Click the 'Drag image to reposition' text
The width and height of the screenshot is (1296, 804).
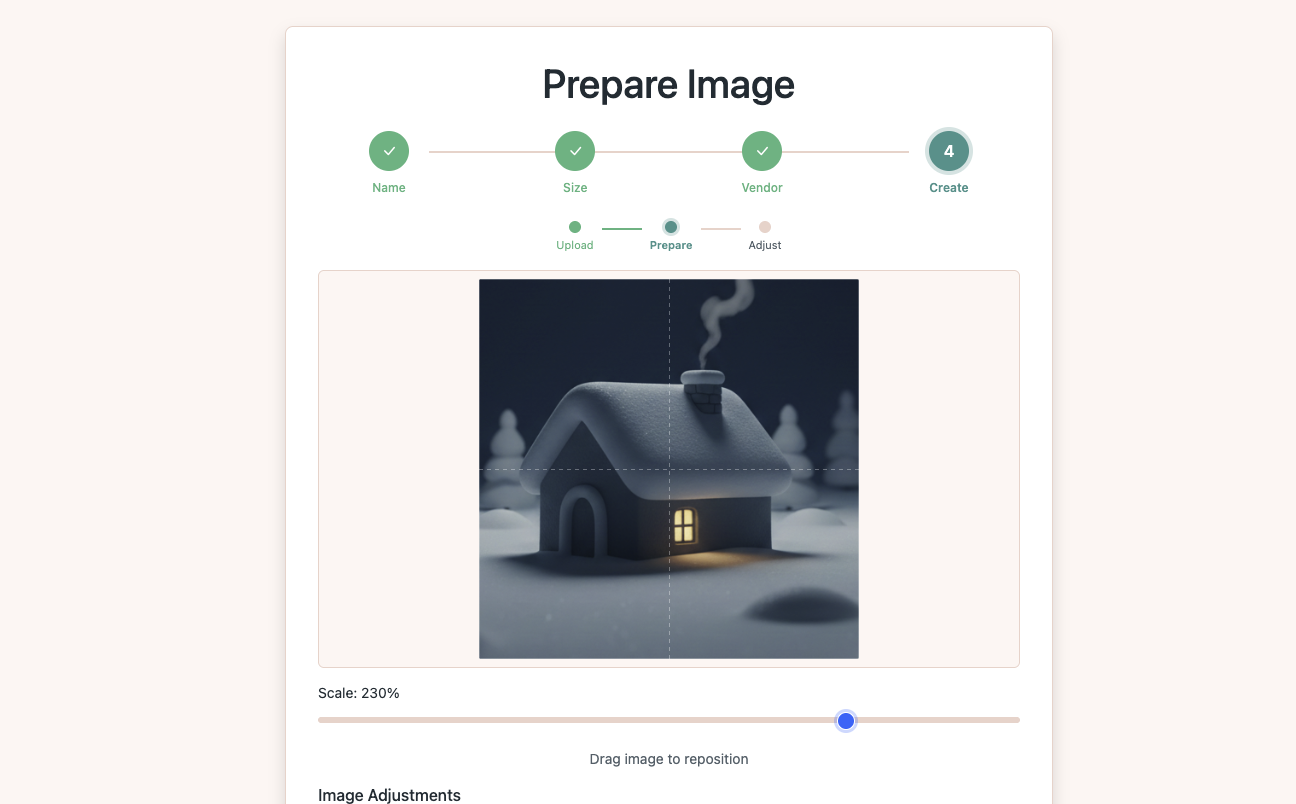(668, 759)
